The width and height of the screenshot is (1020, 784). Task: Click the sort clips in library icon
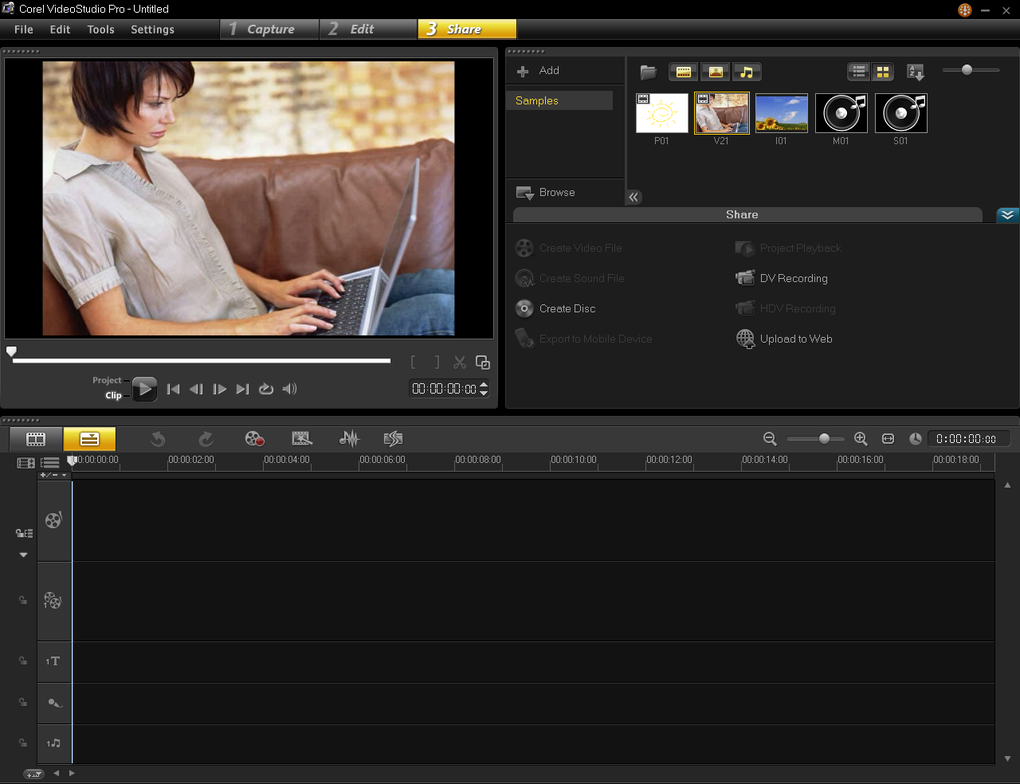(x=915, y=72)
